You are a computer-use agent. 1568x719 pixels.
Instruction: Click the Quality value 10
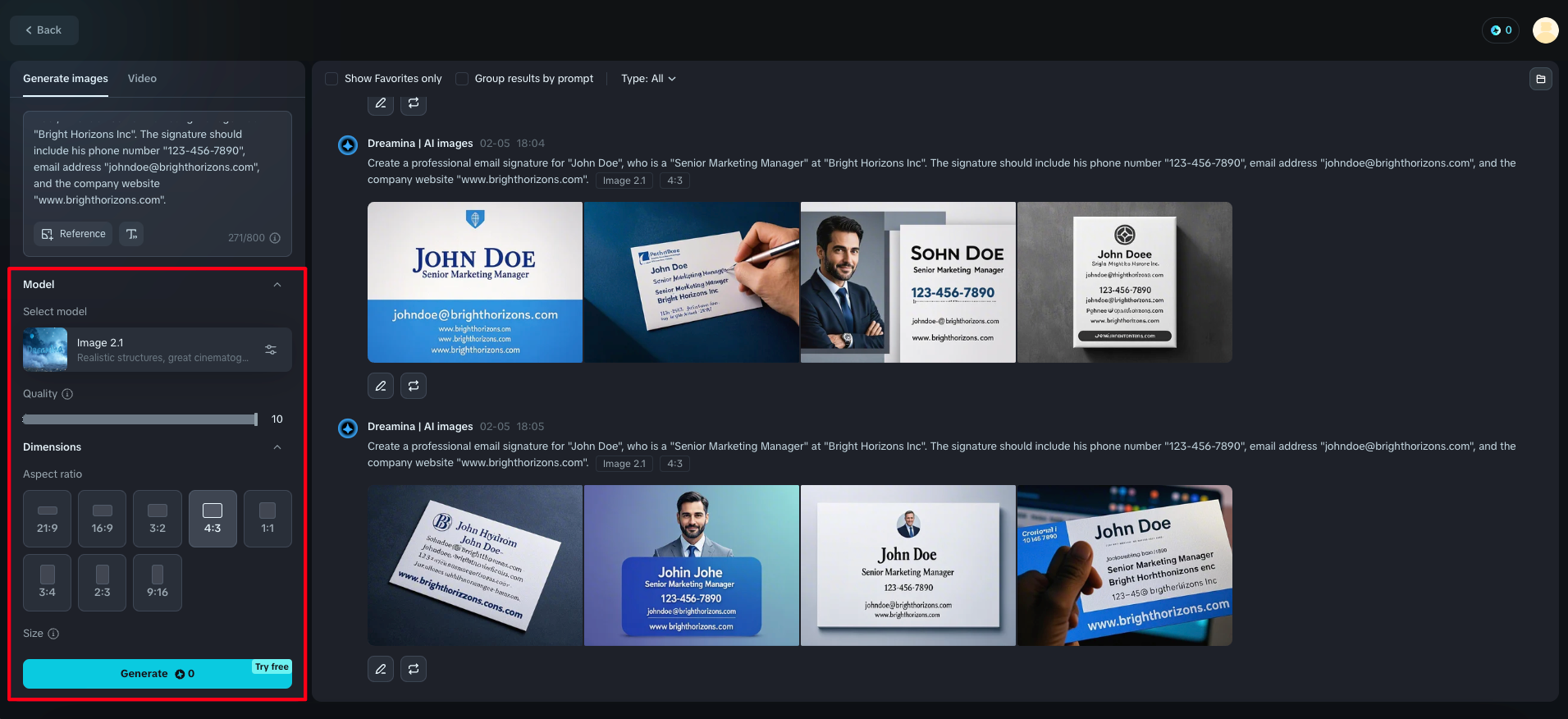click(x=277, y=419)
